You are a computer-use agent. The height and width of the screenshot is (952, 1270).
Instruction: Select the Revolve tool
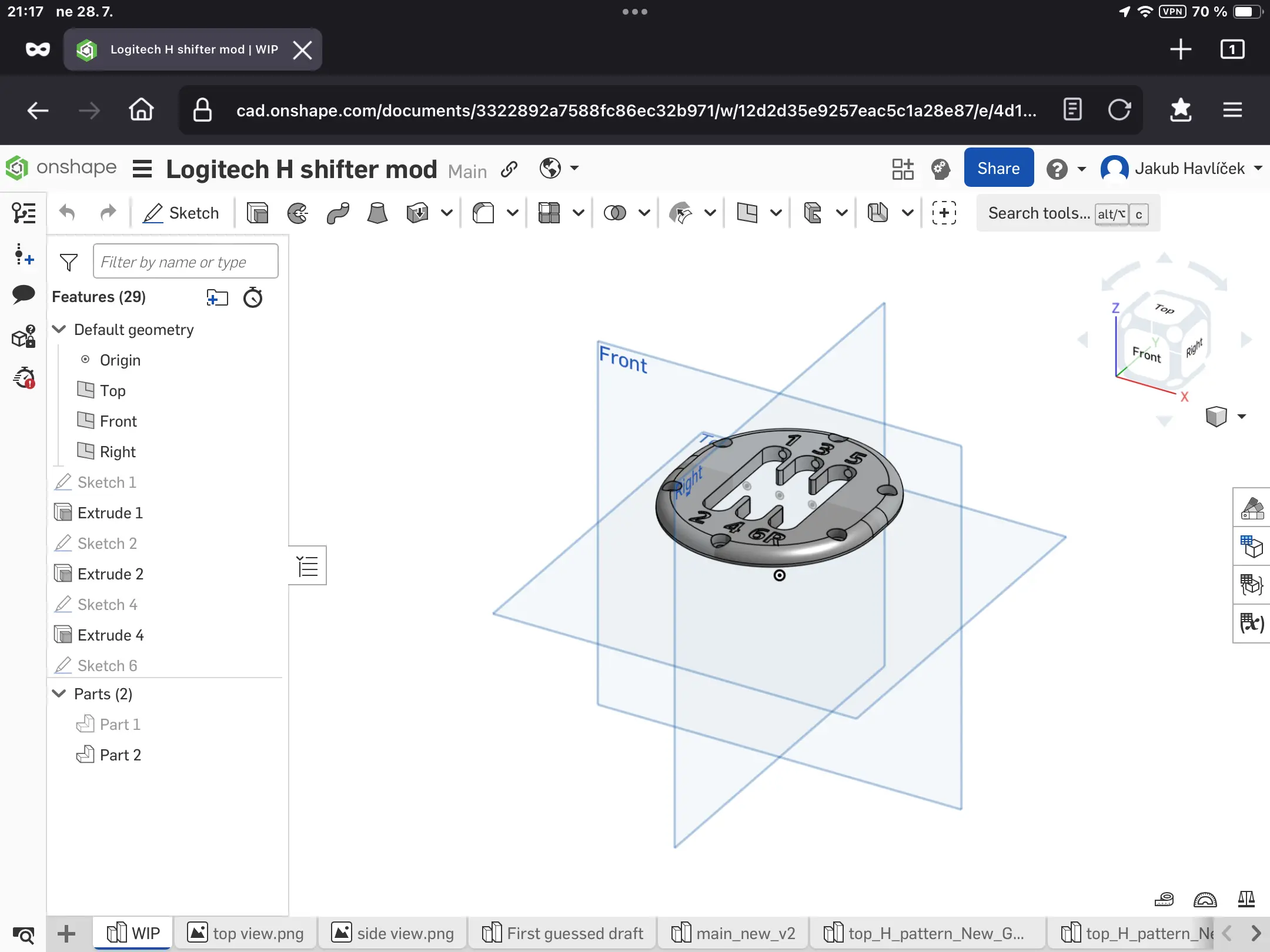pyautogui.click(x=298, y=213)
